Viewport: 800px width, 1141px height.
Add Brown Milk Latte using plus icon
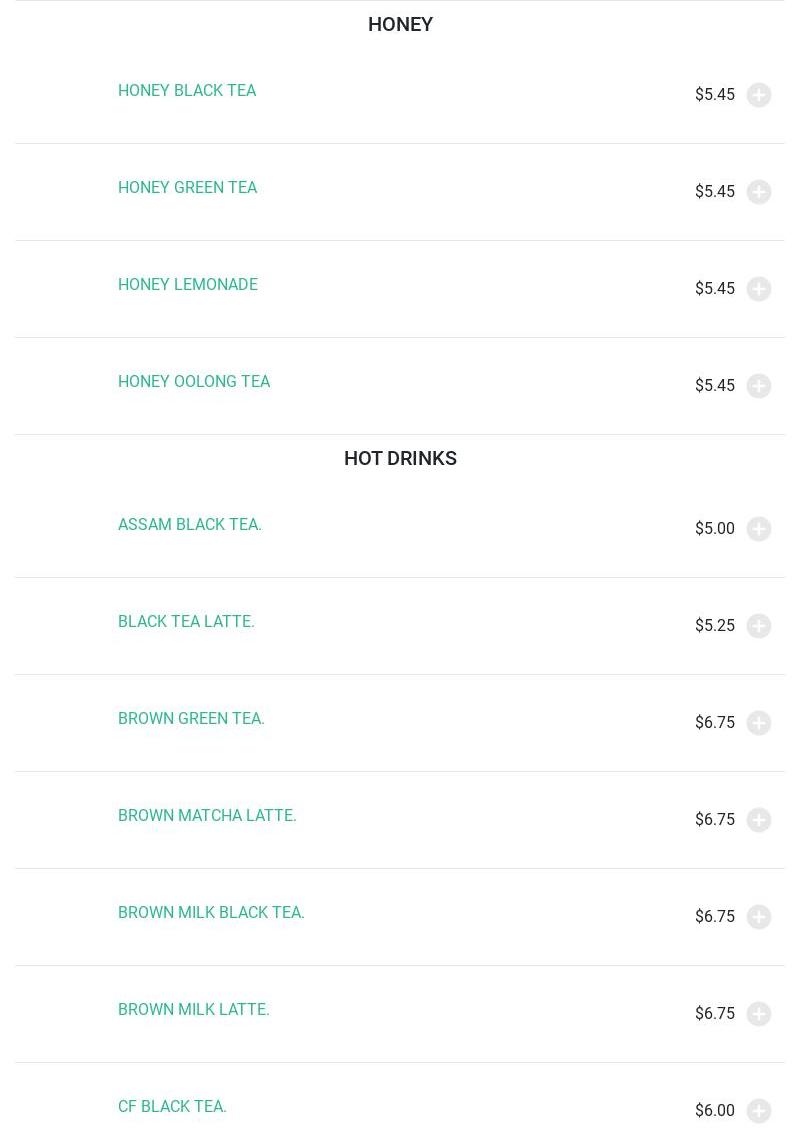point(759,1014)
